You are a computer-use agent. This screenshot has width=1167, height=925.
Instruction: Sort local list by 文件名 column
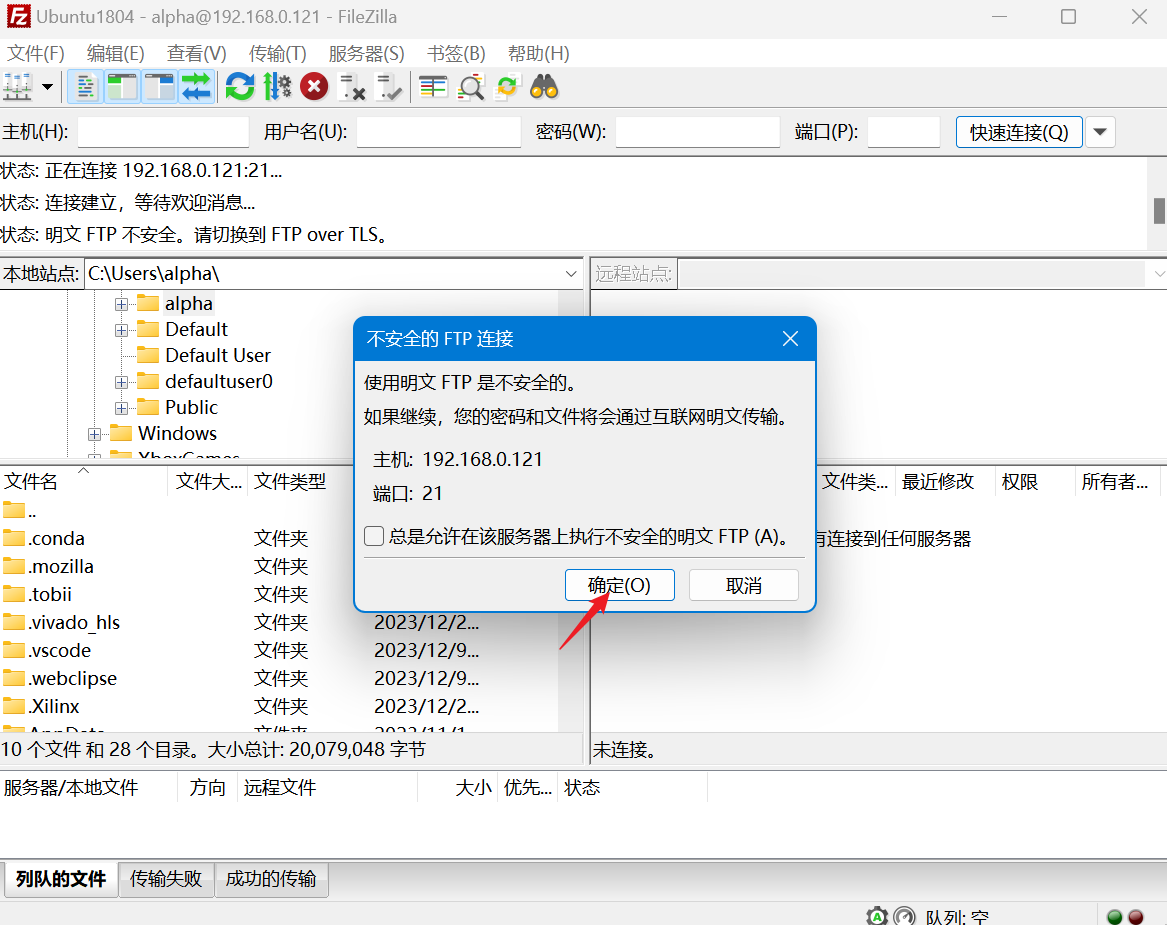[x=84, y=481]
